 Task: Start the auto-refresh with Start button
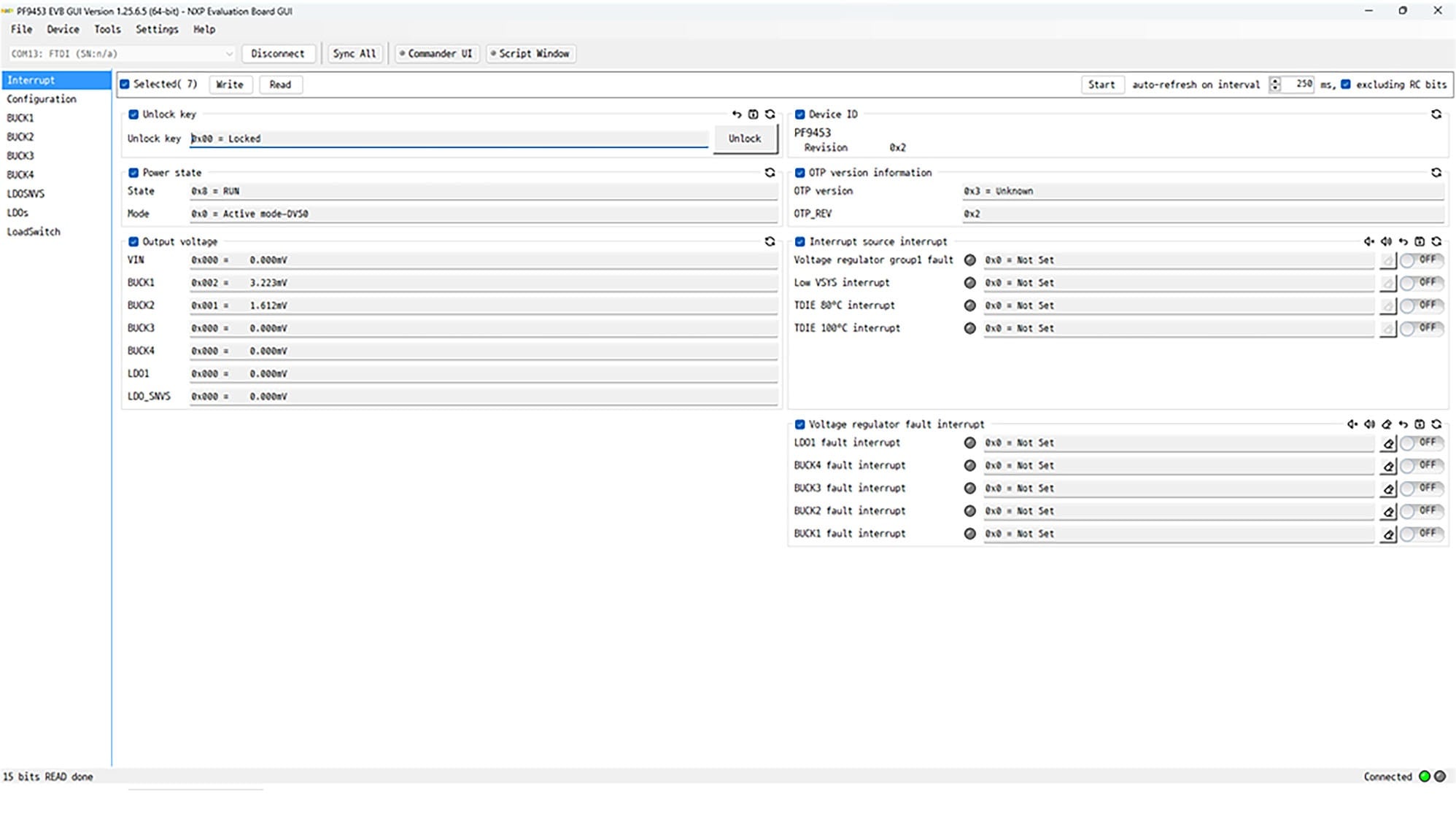pyautogui.click(x=1102, y=85)
